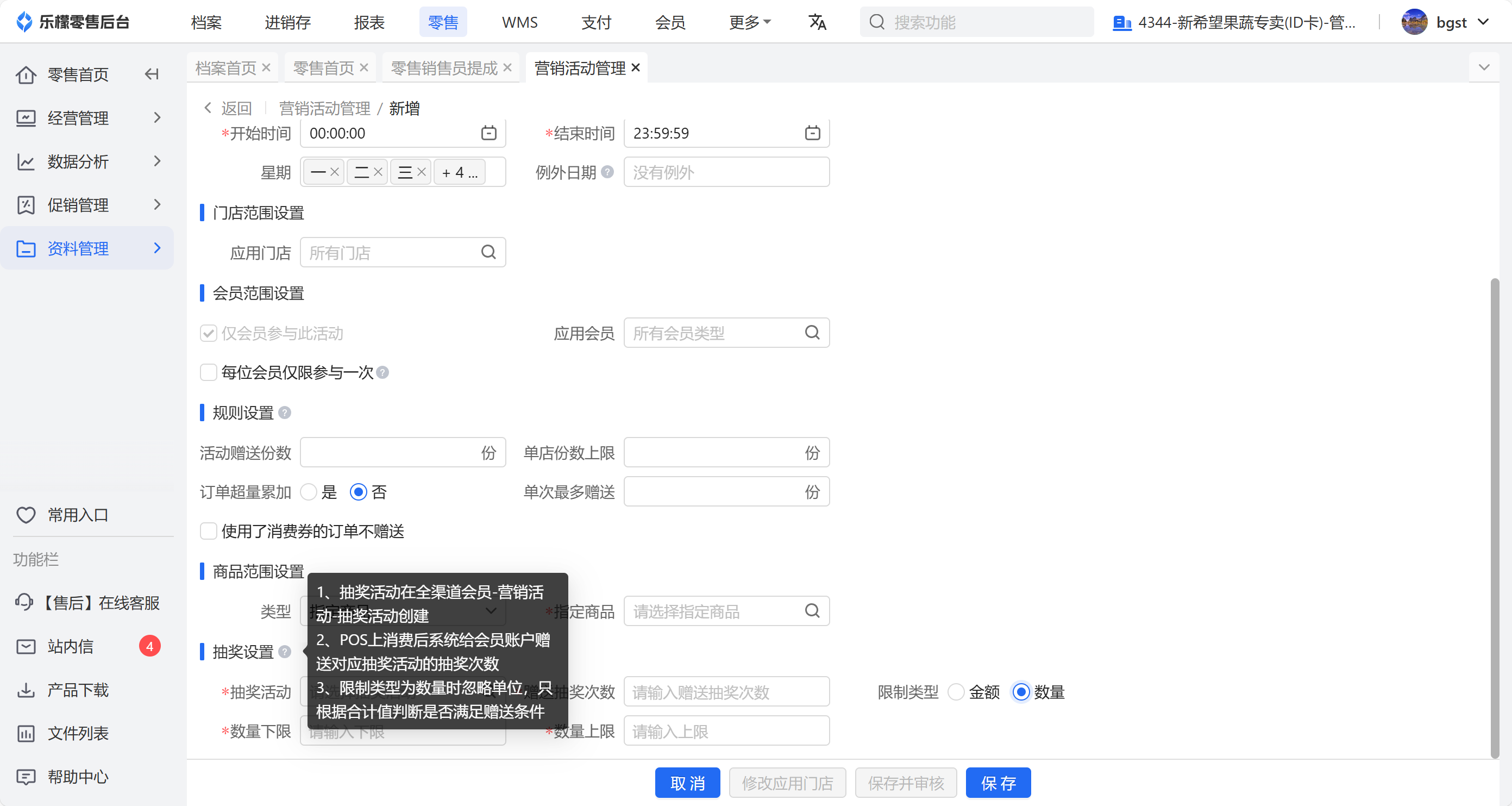1512x806 pixels.
Task: Open 站内信 mail icon
Action: 26,646
